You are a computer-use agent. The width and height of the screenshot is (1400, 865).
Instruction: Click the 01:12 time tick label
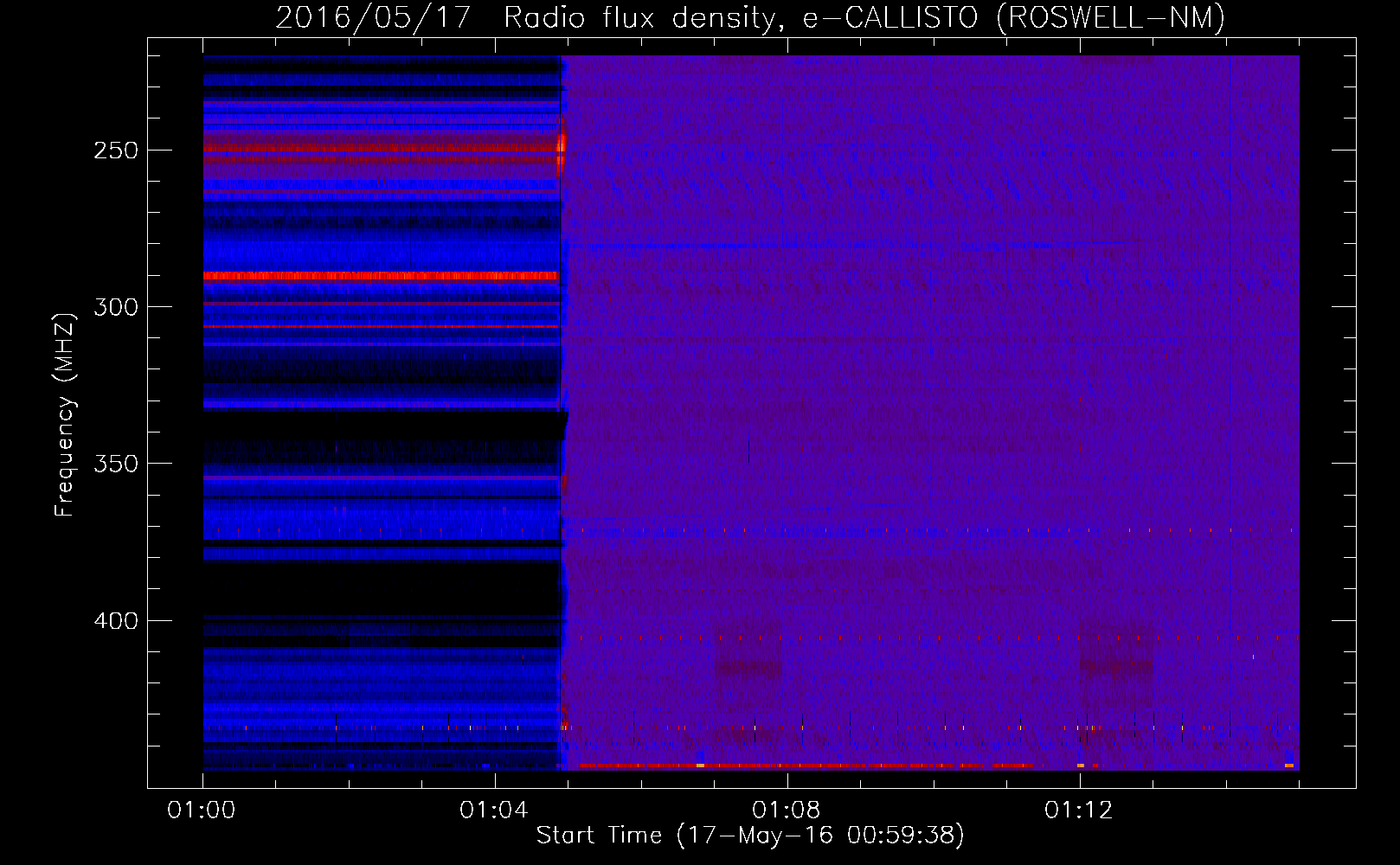1079,810
